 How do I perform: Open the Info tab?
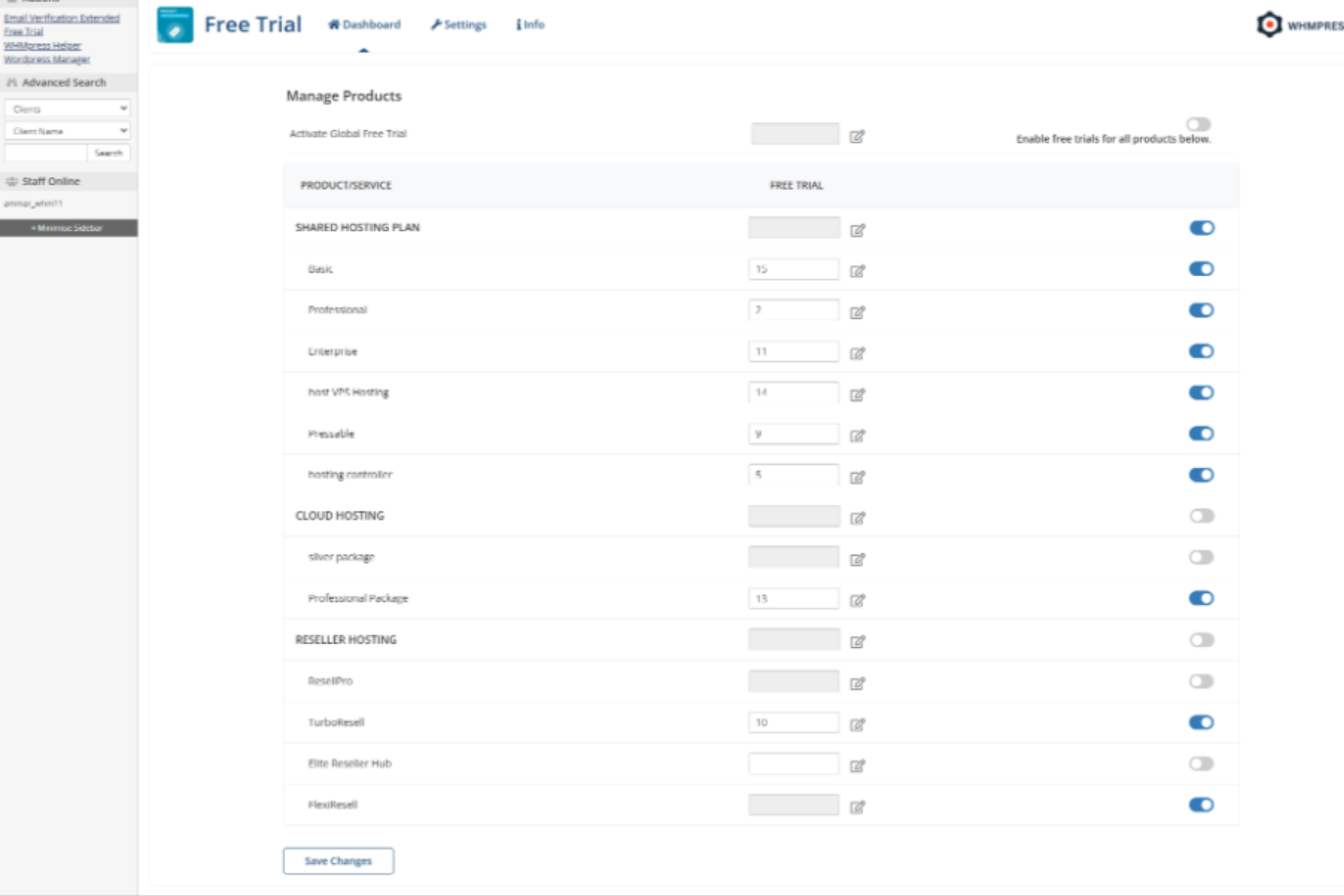tap(530, 25)
